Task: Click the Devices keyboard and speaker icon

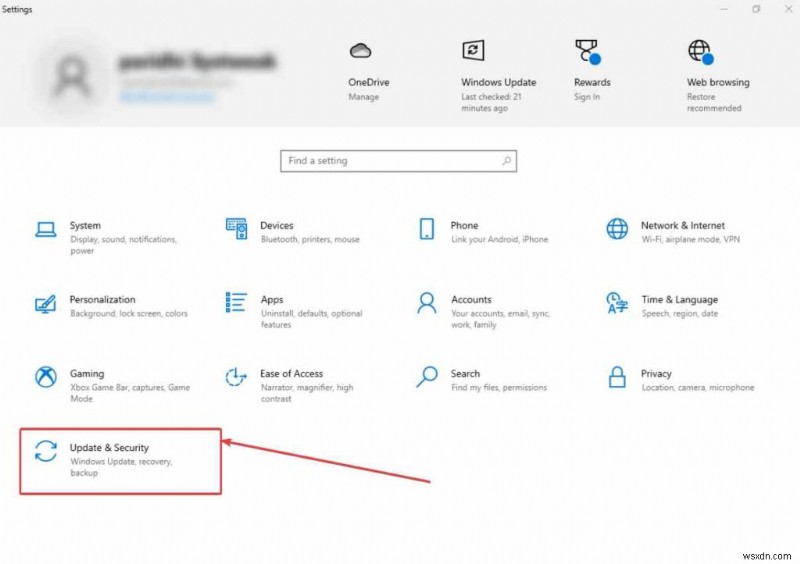Action: [x=237, y=229]
